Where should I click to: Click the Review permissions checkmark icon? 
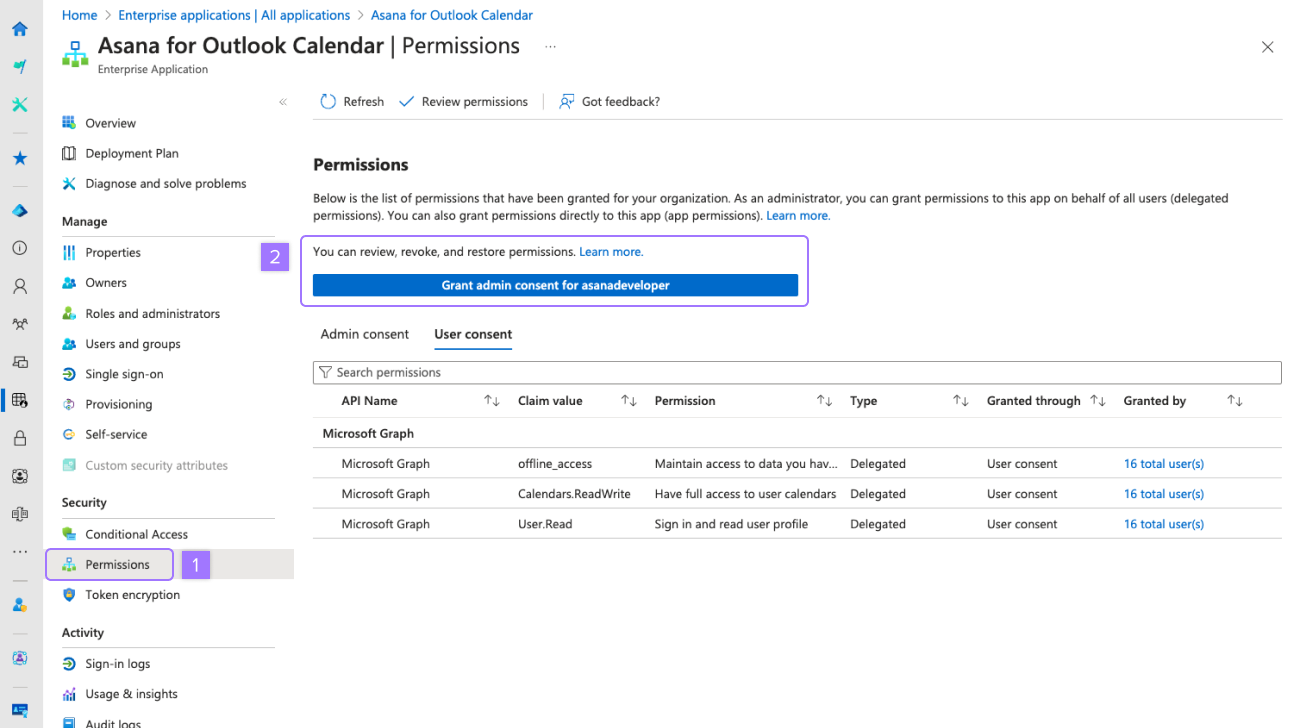[406, 102]
